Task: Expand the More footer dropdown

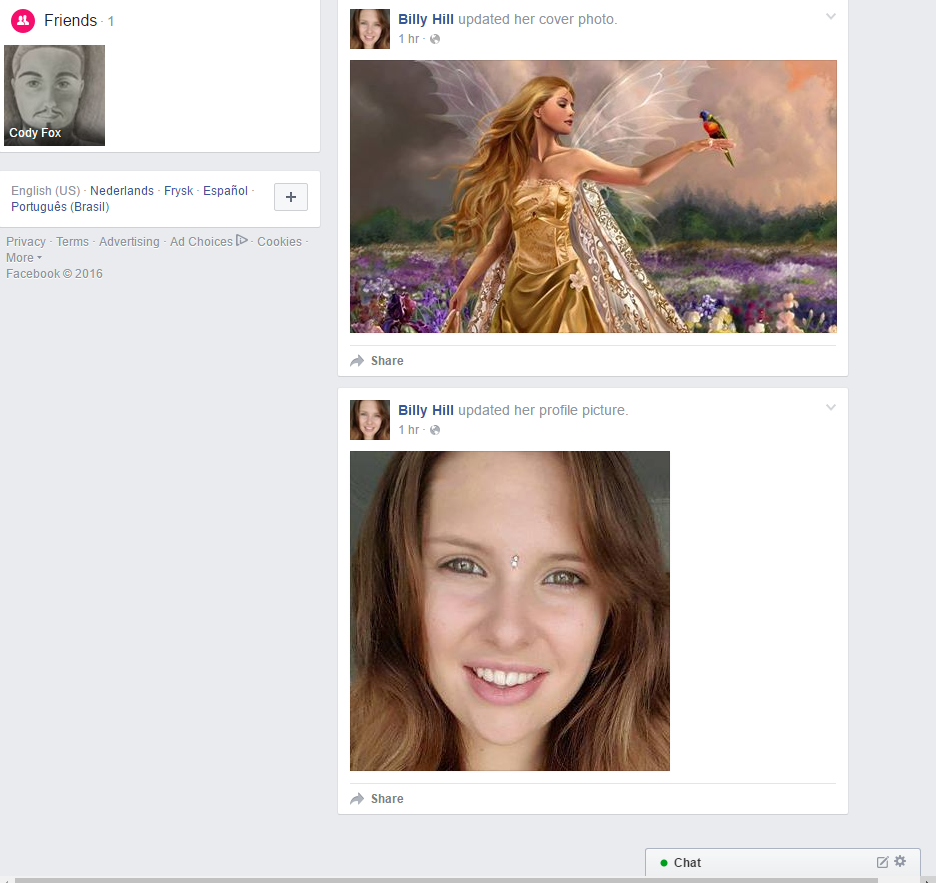Action: coord(24,258)
